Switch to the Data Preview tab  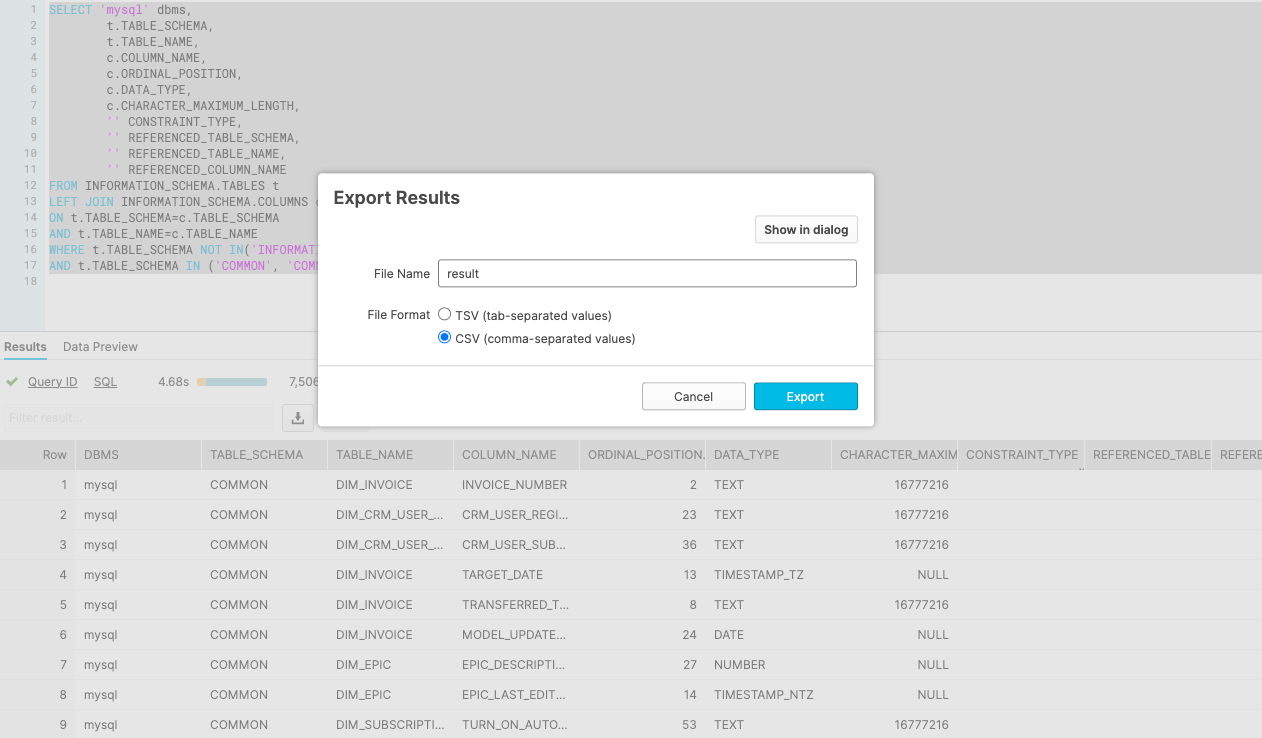click(100, 347)
